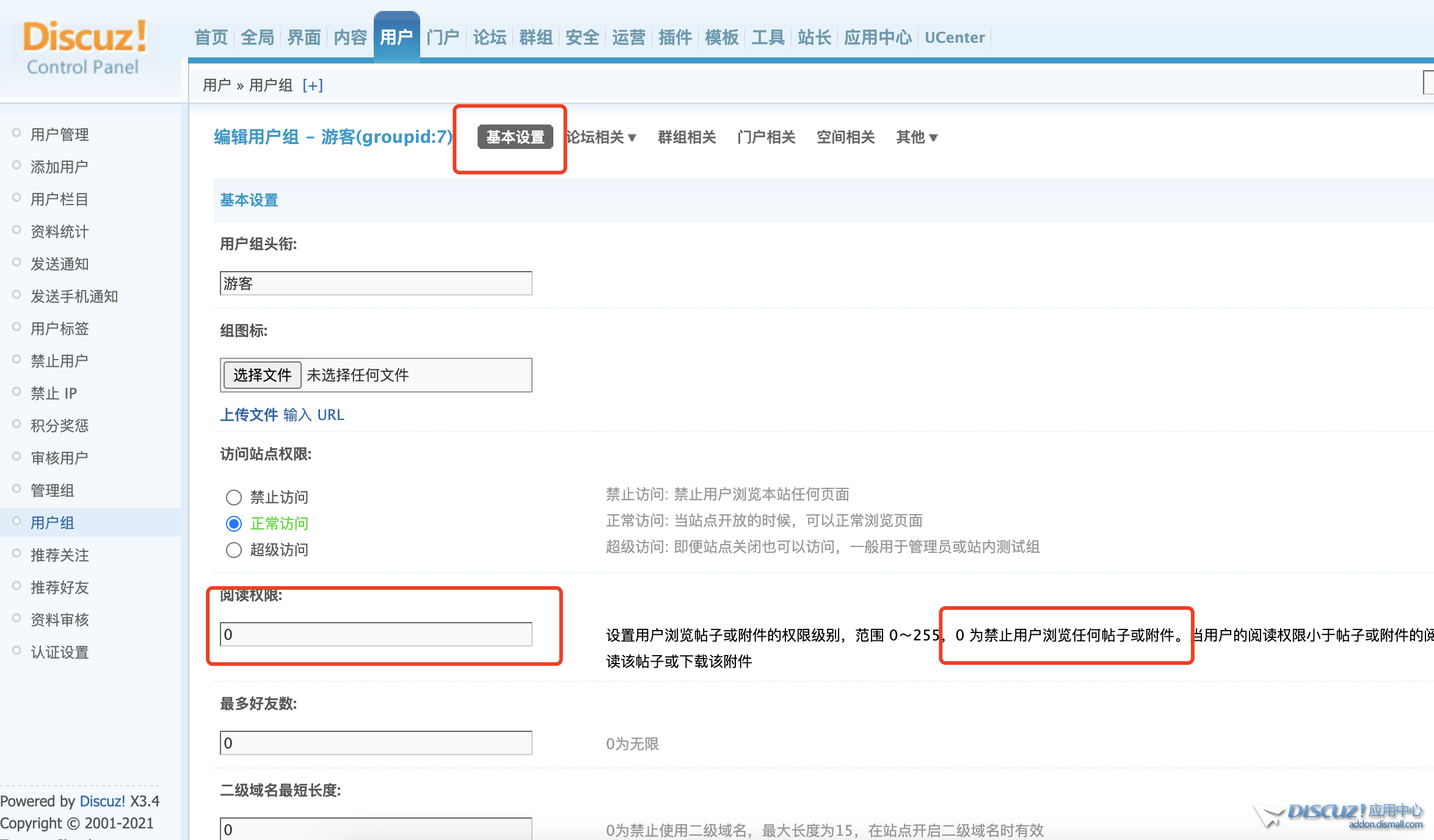Go to the 内容 navigation section
Viewport: 1434px width, 840px height.
coord(350,38)
